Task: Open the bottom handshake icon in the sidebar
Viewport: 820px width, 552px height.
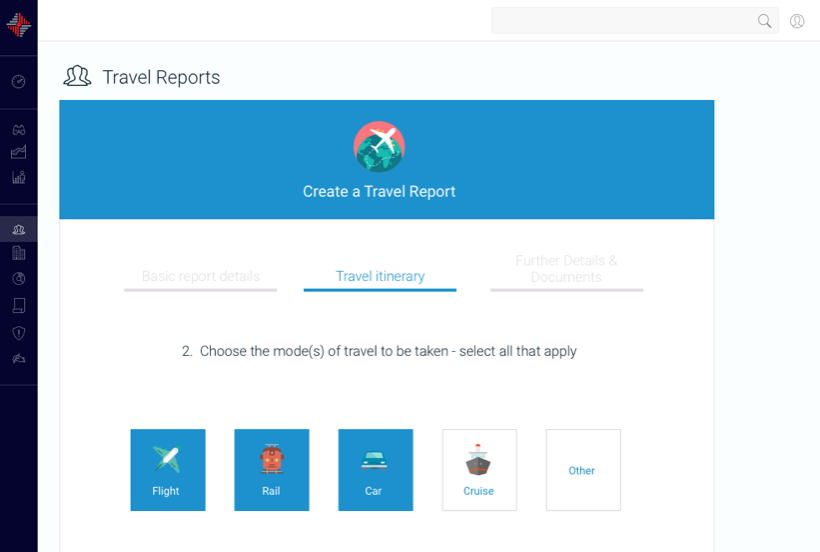Action: [x=18, y=359]
